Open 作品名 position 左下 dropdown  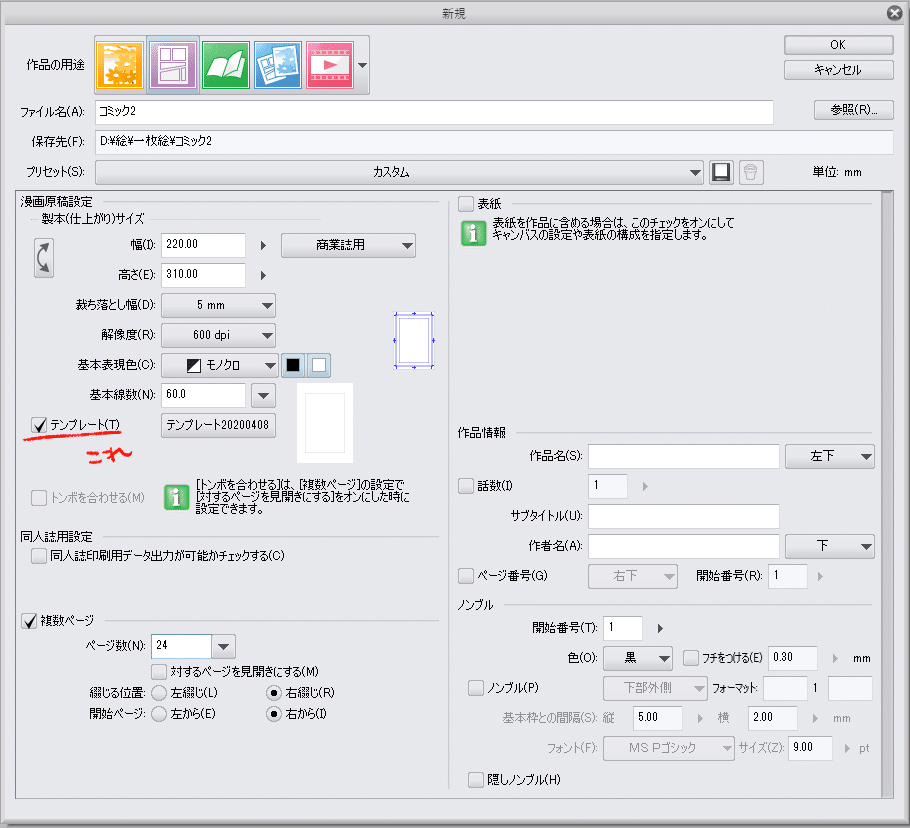(x=829, y=456)
